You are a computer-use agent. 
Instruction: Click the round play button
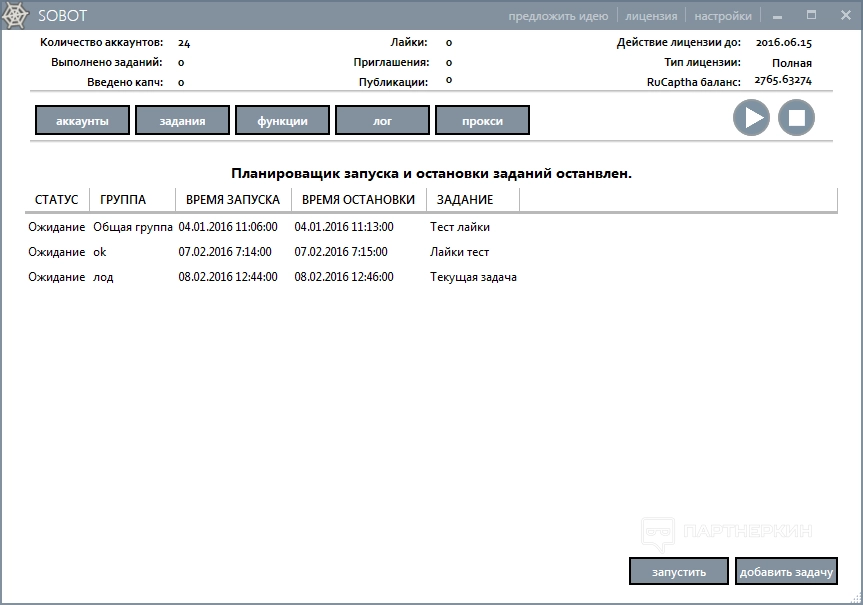coord(751,118)
